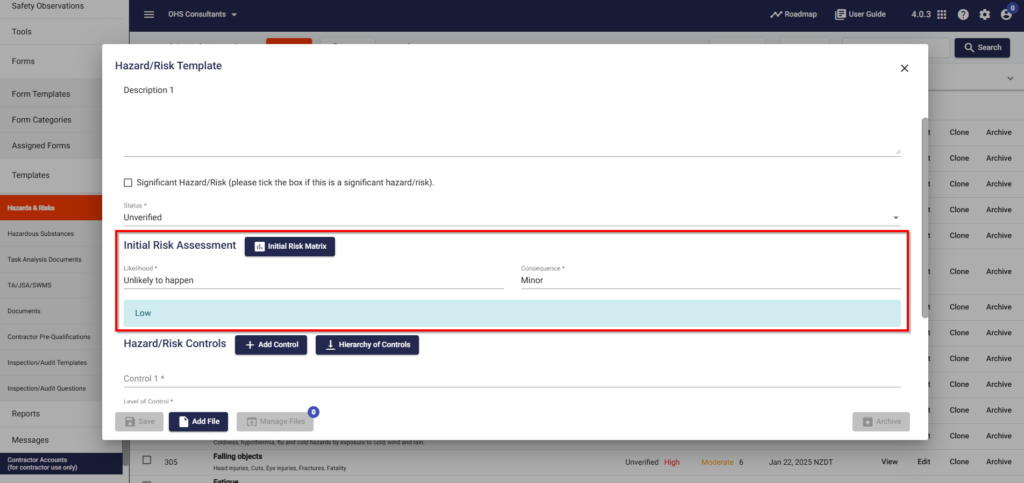Viewport: 1024px width, 483px height.
Task: Click the Search button
Action: click(982, 48)
